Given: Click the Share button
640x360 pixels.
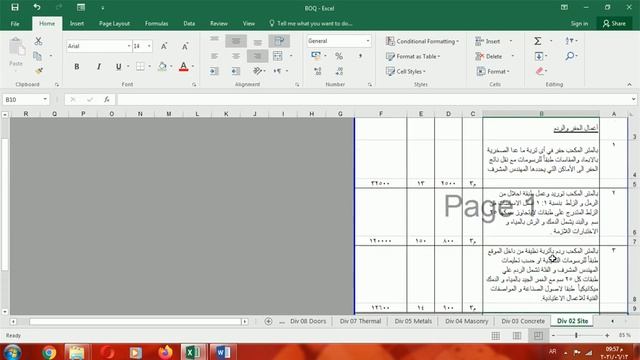Looking at the screenshot, I should click(x=614, y=24).
